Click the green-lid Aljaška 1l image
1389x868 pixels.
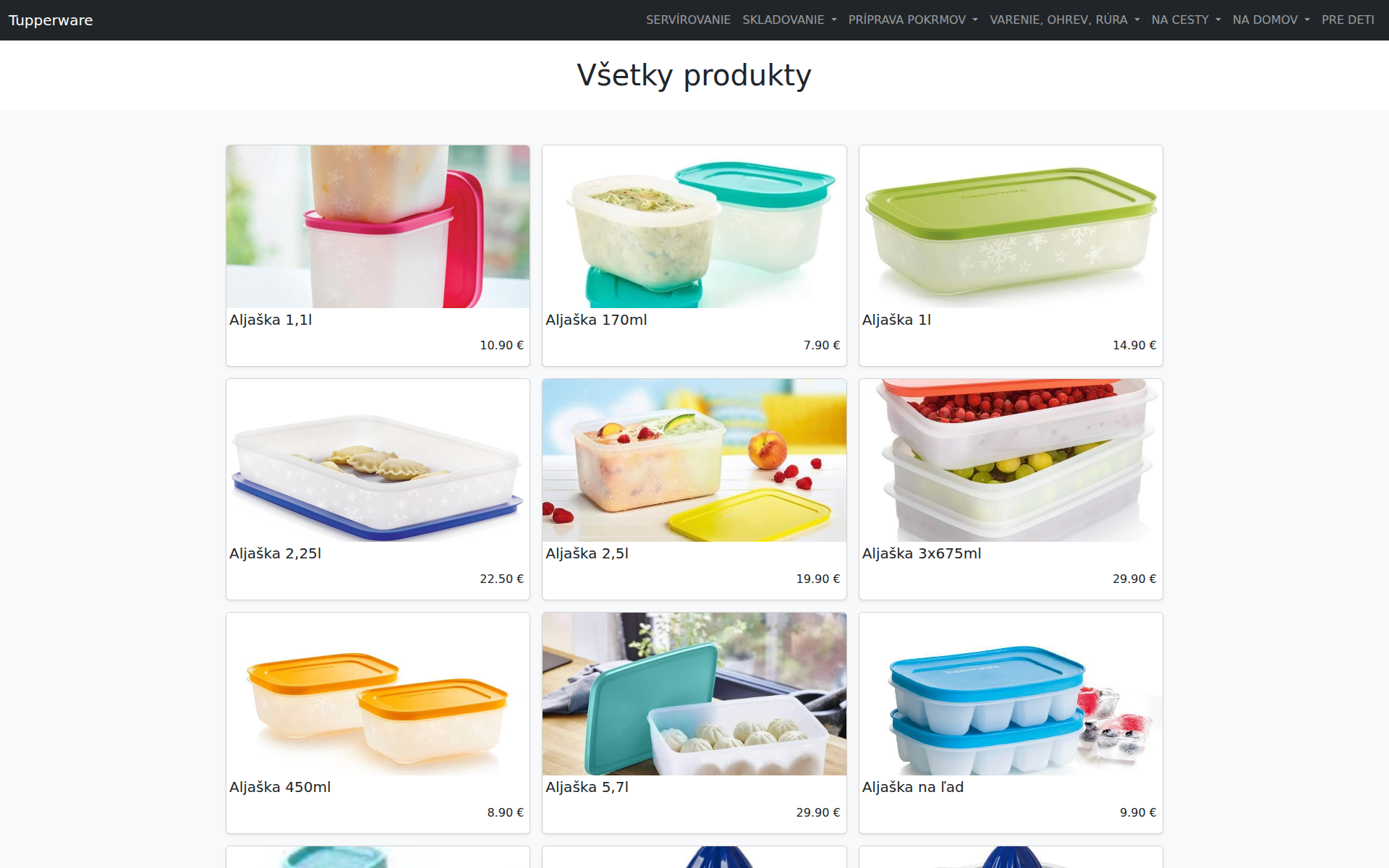[1011, 226]
